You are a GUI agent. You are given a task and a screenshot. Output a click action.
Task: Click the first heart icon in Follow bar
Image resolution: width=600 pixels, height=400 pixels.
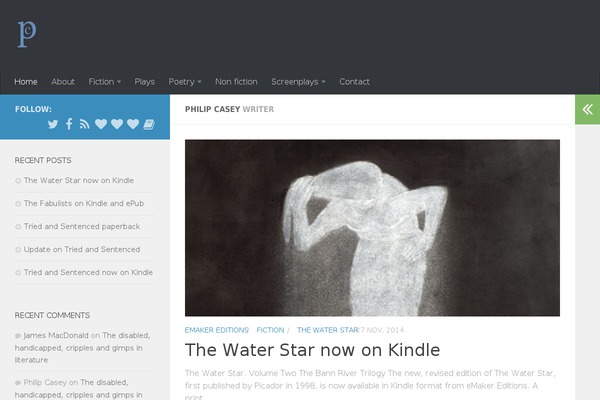point(101,124)
